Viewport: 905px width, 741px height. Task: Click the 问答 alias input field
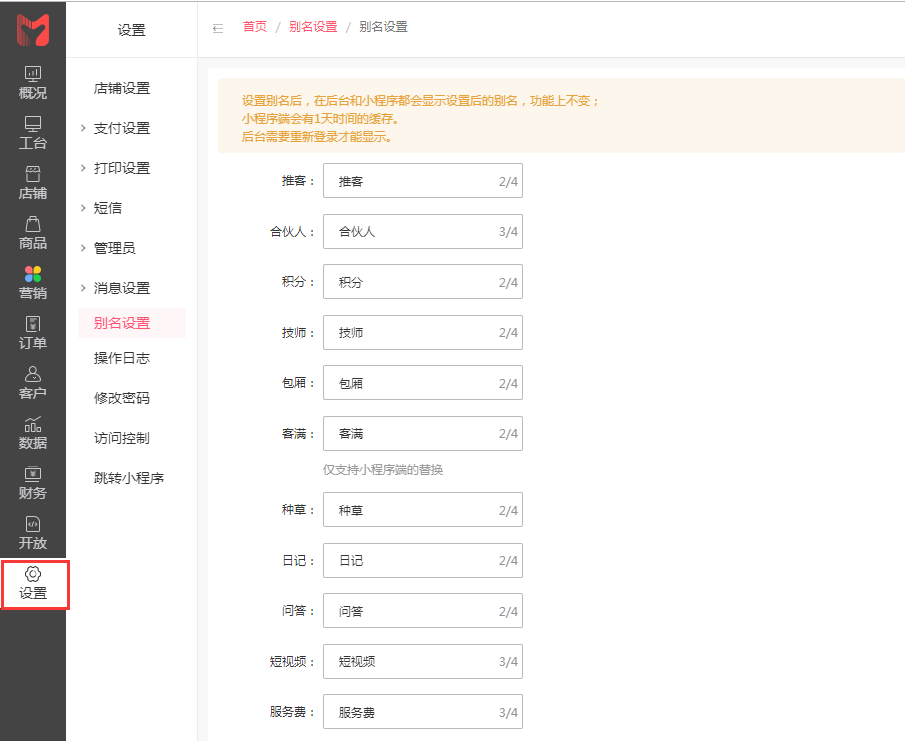tap(422, 611)
